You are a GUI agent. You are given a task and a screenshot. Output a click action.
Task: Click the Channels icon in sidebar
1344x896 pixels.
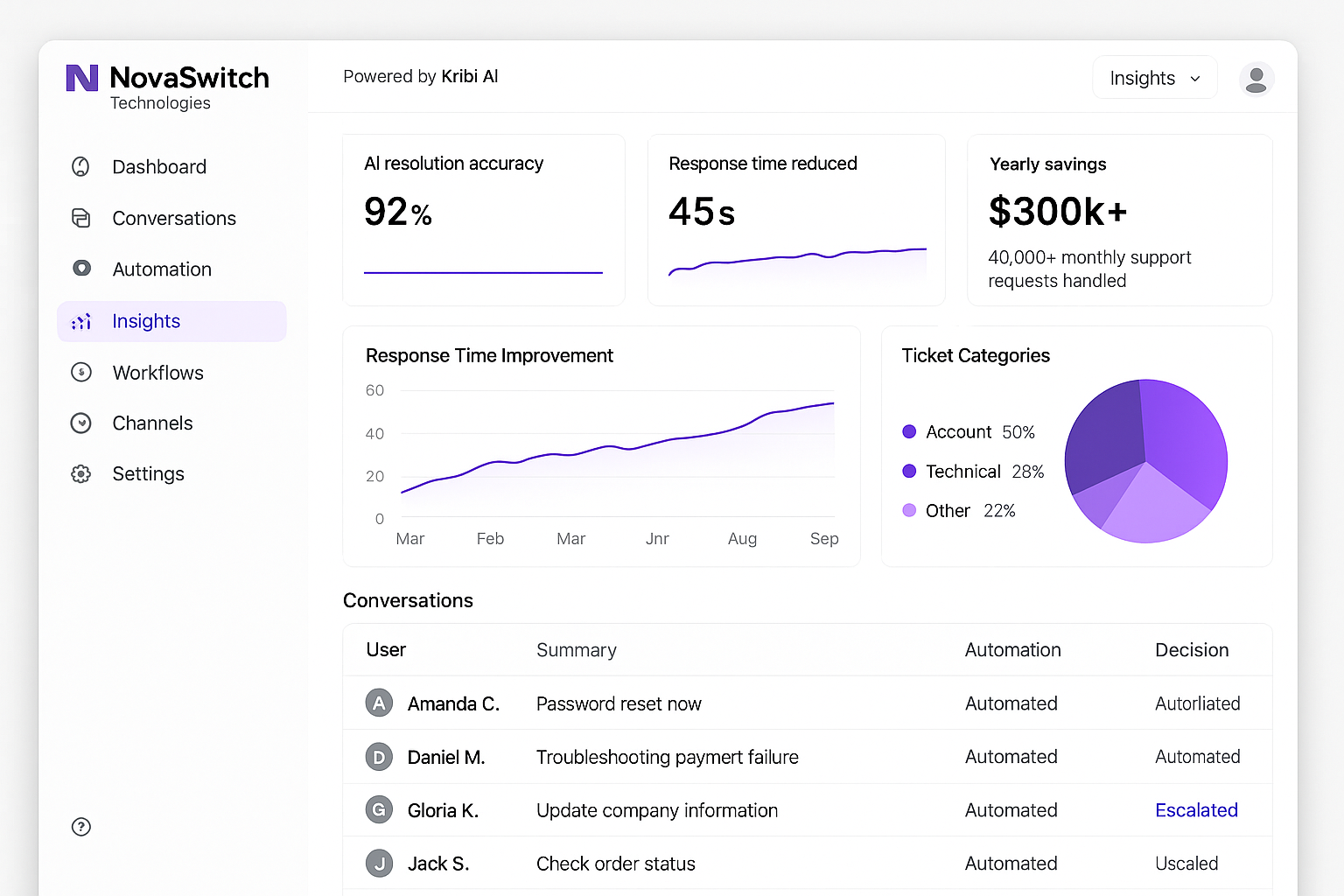tap(81, 423)
